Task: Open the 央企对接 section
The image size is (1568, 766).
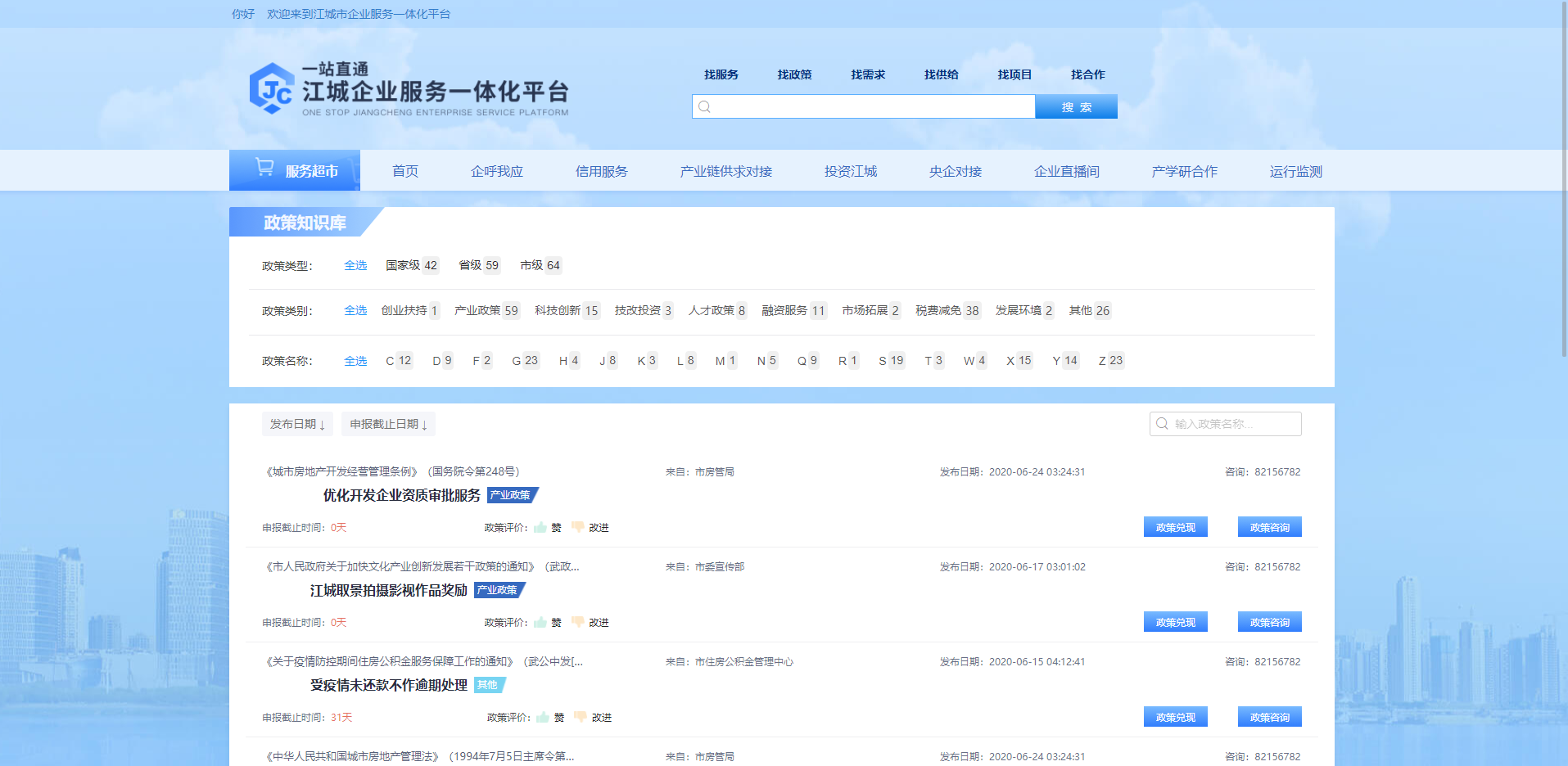Action: click(955, 171)
